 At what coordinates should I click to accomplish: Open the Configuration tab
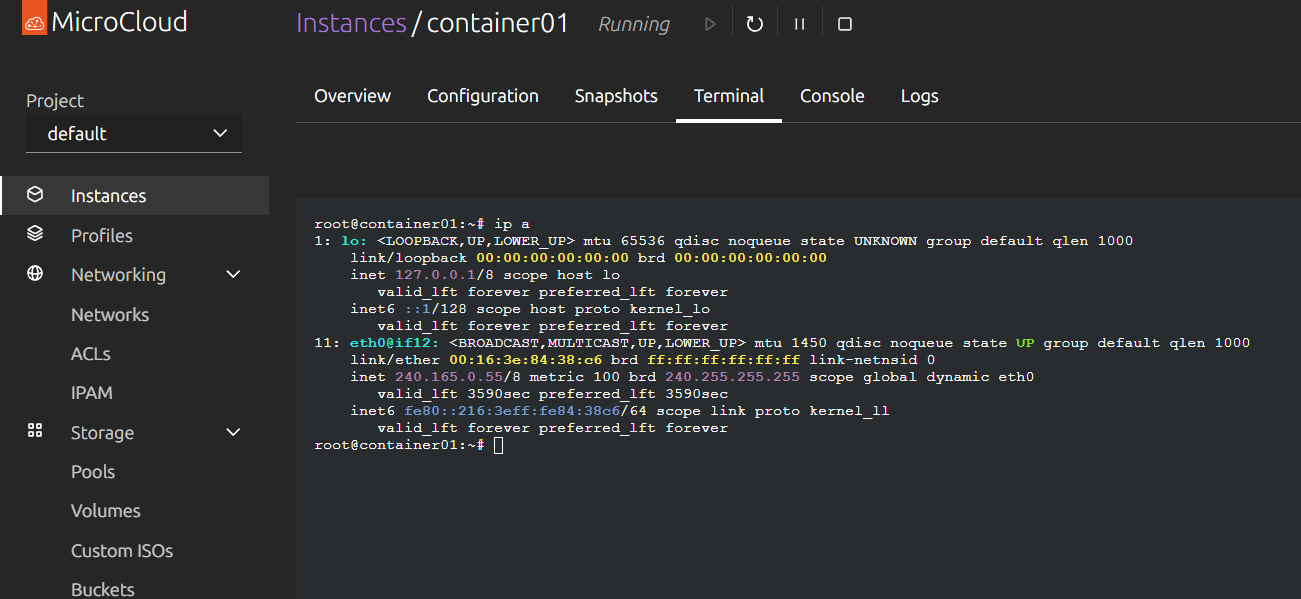[x=483, y=96]
